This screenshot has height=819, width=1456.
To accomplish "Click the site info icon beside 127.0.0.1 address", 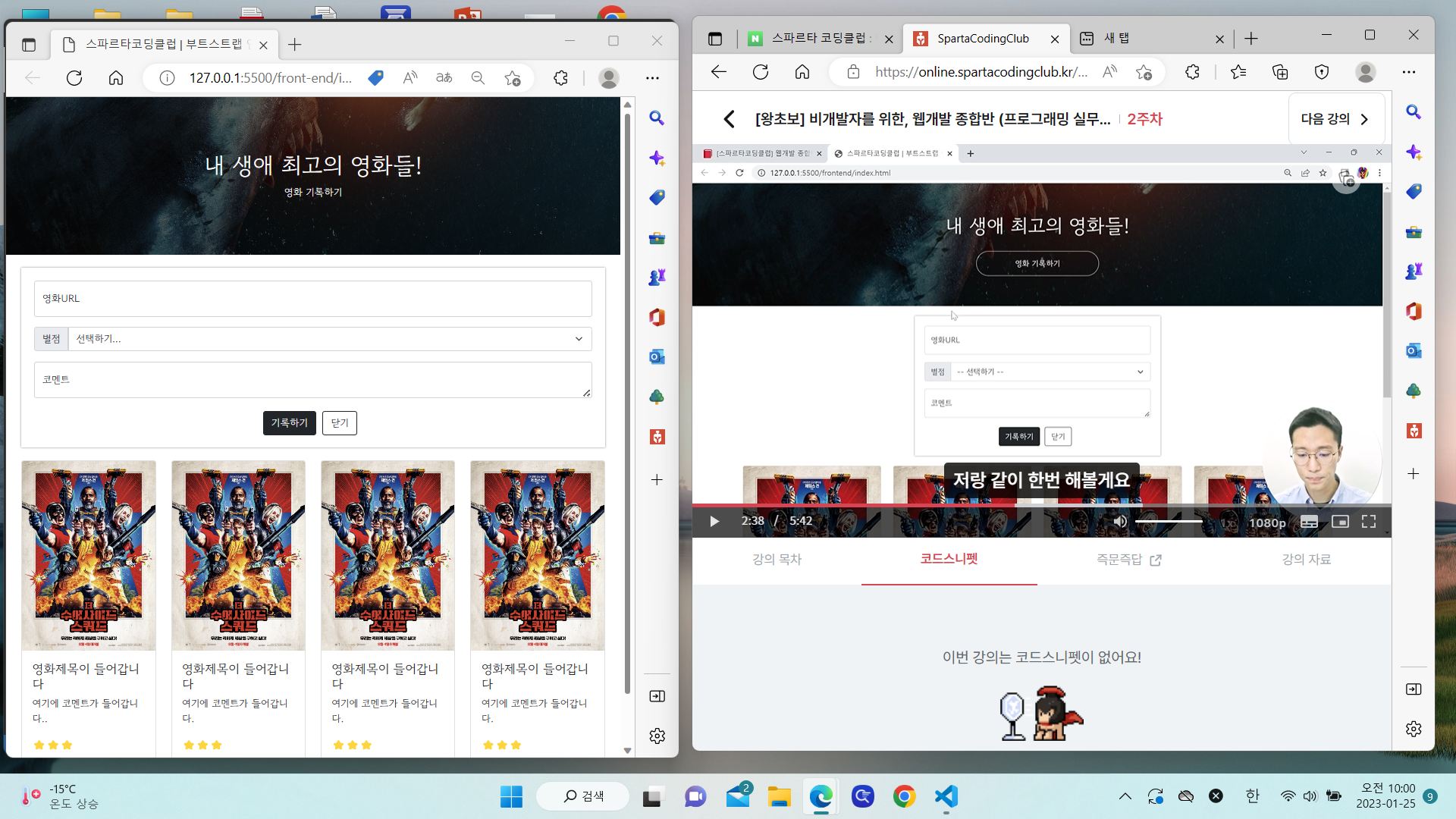I will tap(168, 78).
